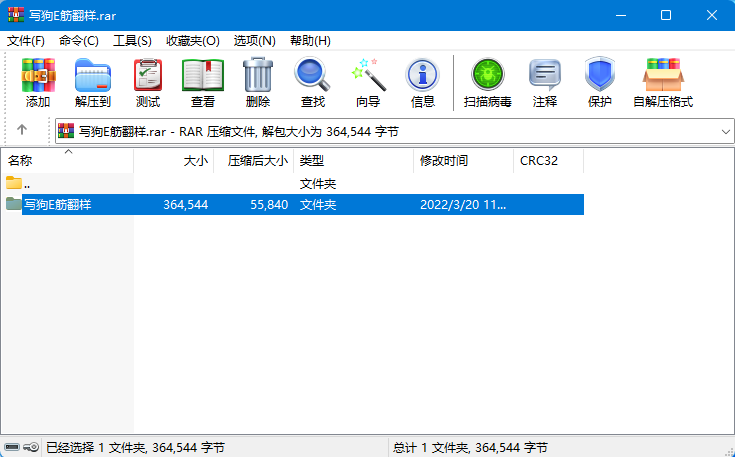Minimize the WinRAR window
This screenshot has height=457, width=735.
click(x=621, y=15)
